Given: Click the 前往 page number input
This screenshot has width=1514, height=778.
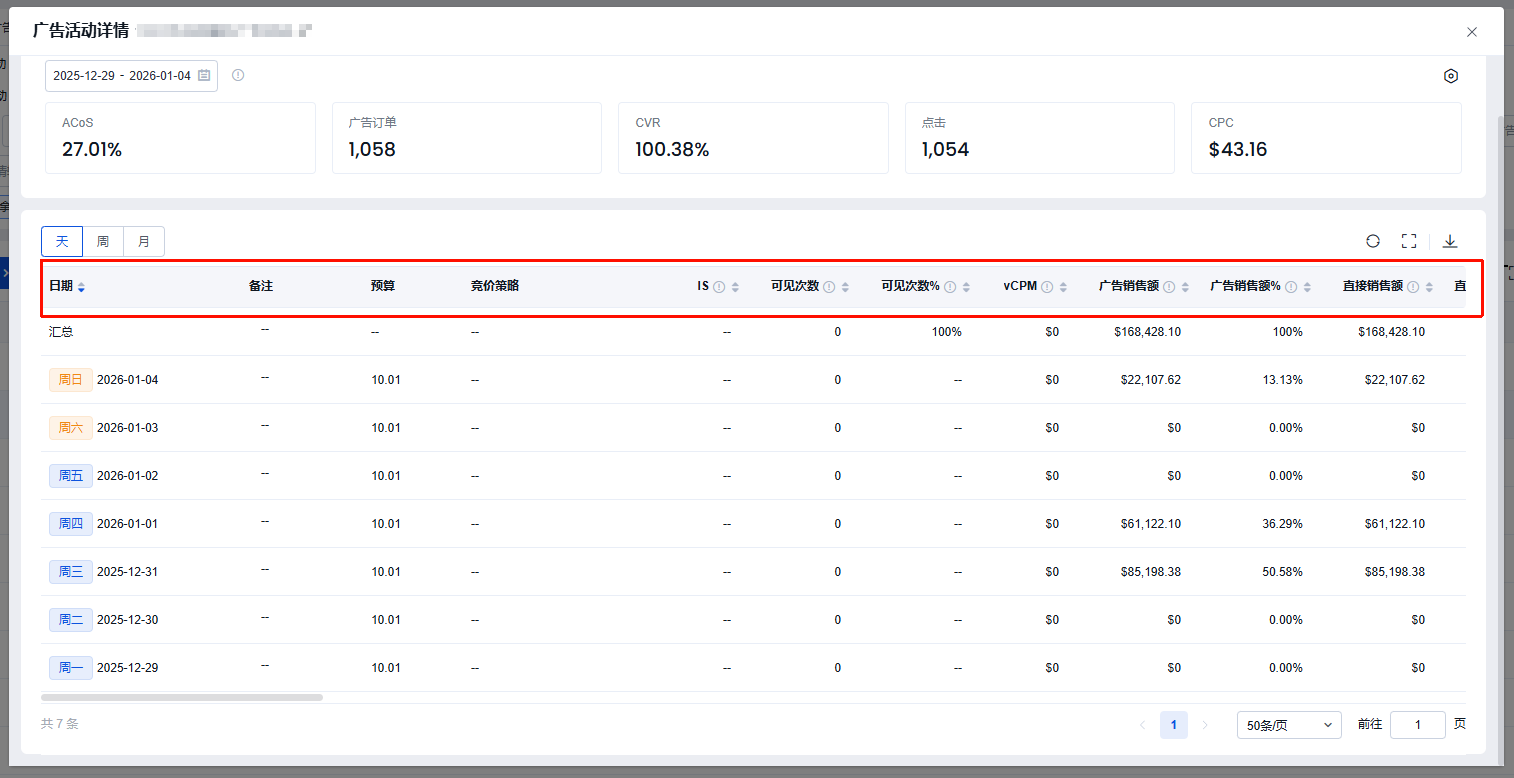Looking at the screenshot, I should click(x=1417, y=725).
